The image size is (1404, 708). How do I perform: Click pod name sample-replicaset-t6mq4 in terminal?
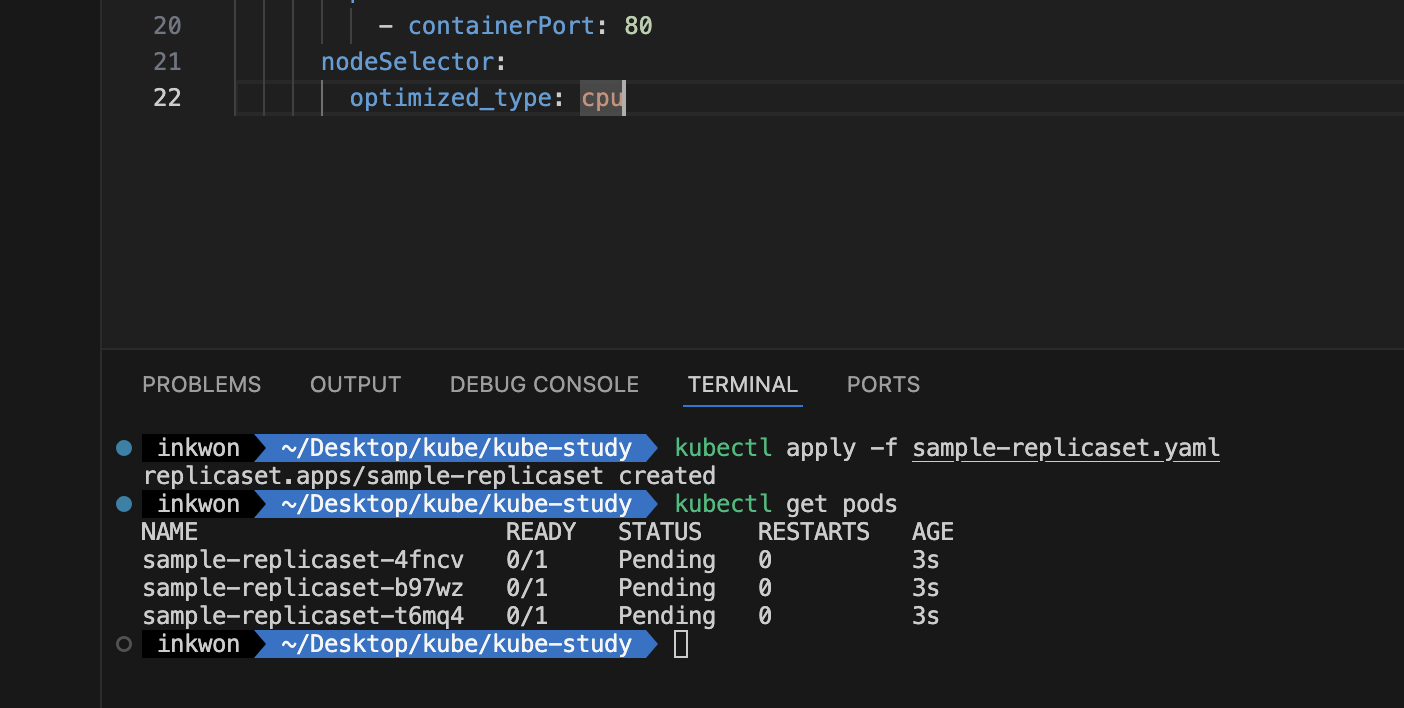[303, 616]
